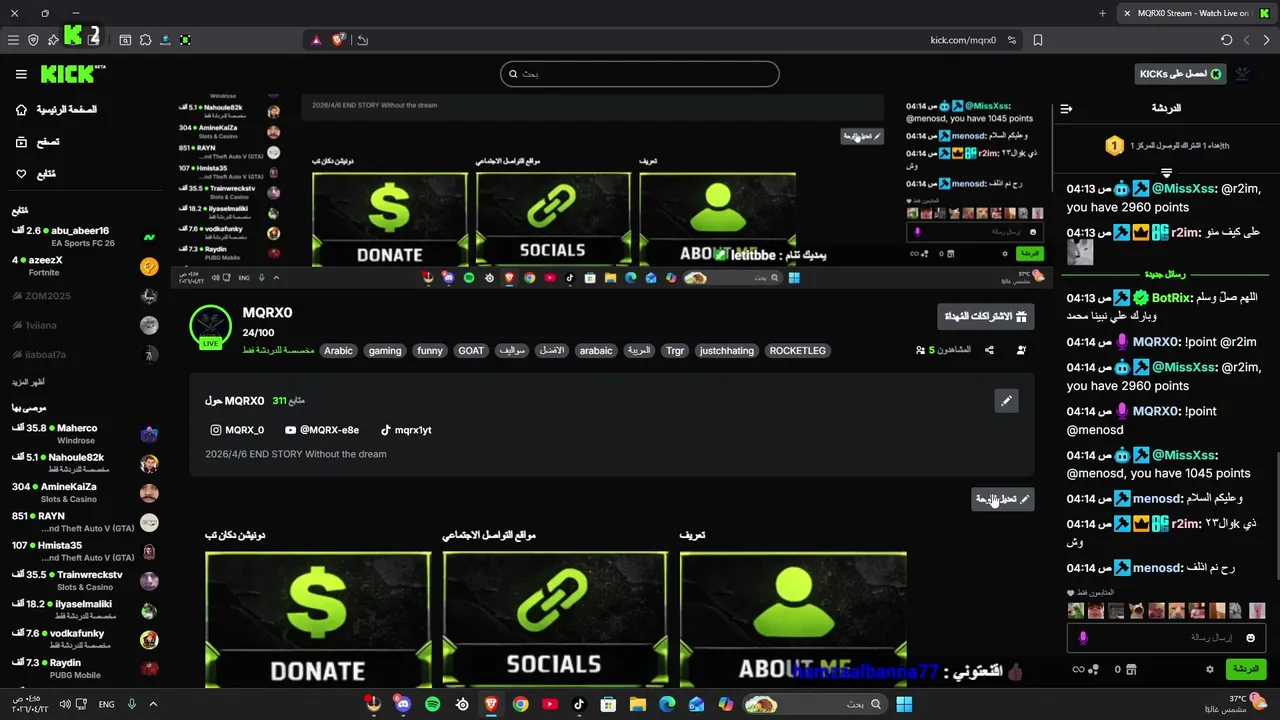
Task: Click the share icon next to viewers count
Action: [x=989, y=350]
